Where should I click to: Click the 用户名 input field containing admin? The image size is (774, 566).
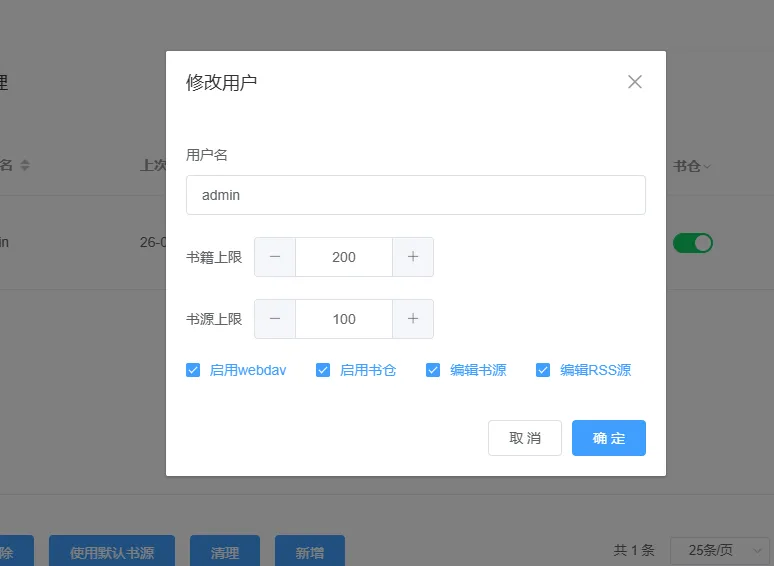point(416,195)
